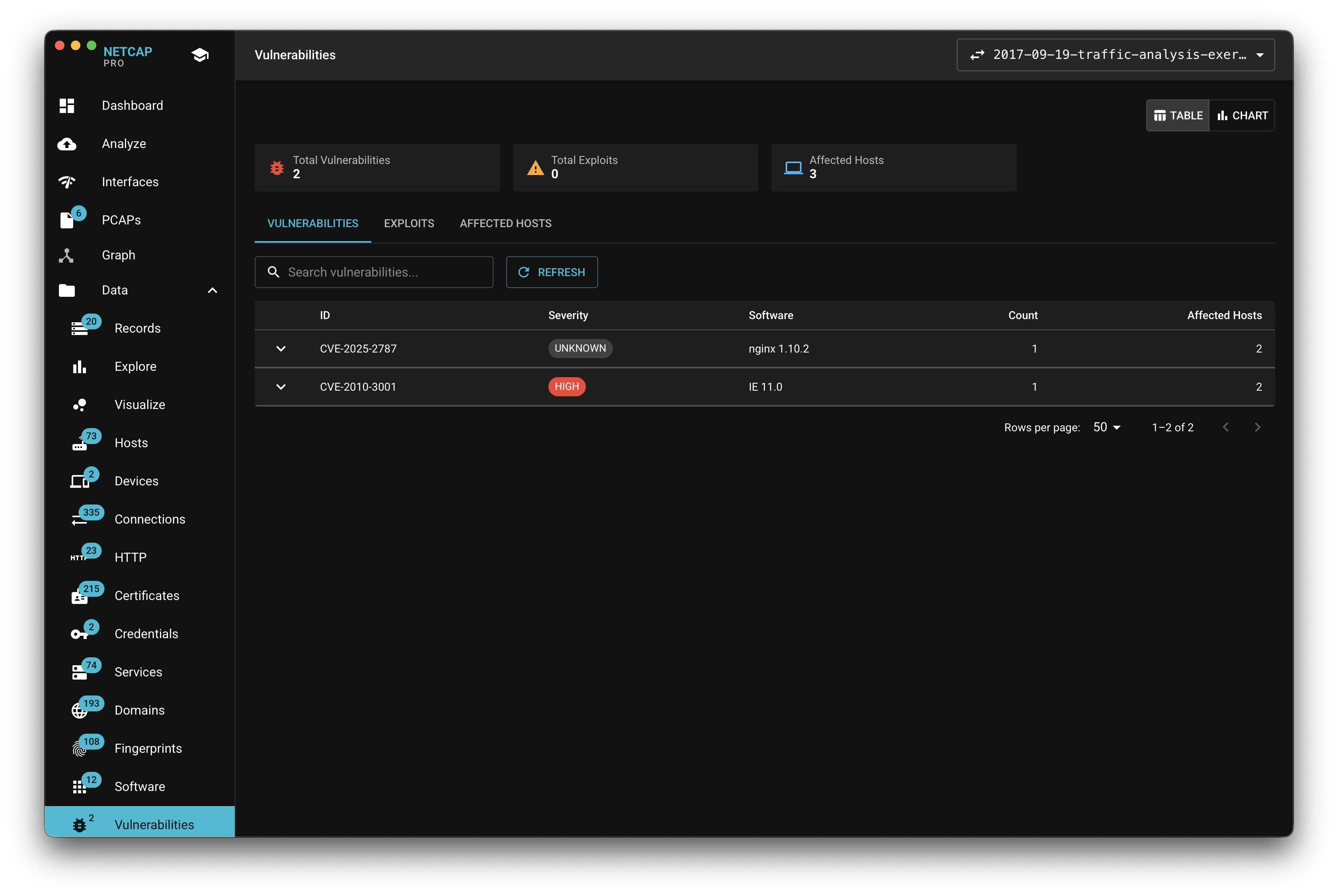1338x896 pixels.
Task: Click the "1–2 of 2" pagination text
Action: 1172,427
